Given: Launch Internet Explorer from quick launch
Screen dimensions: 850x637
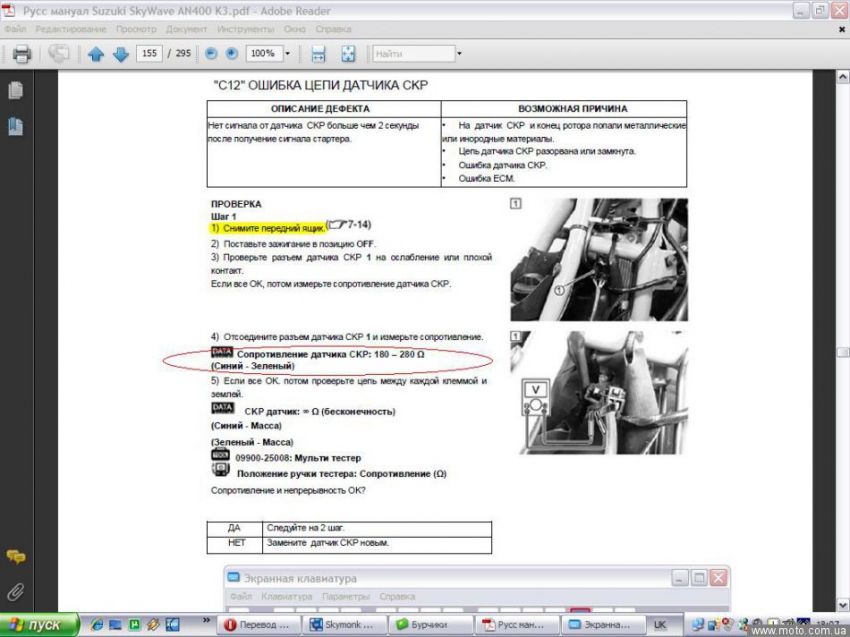Looking at the screenshot, I should 96,625.
